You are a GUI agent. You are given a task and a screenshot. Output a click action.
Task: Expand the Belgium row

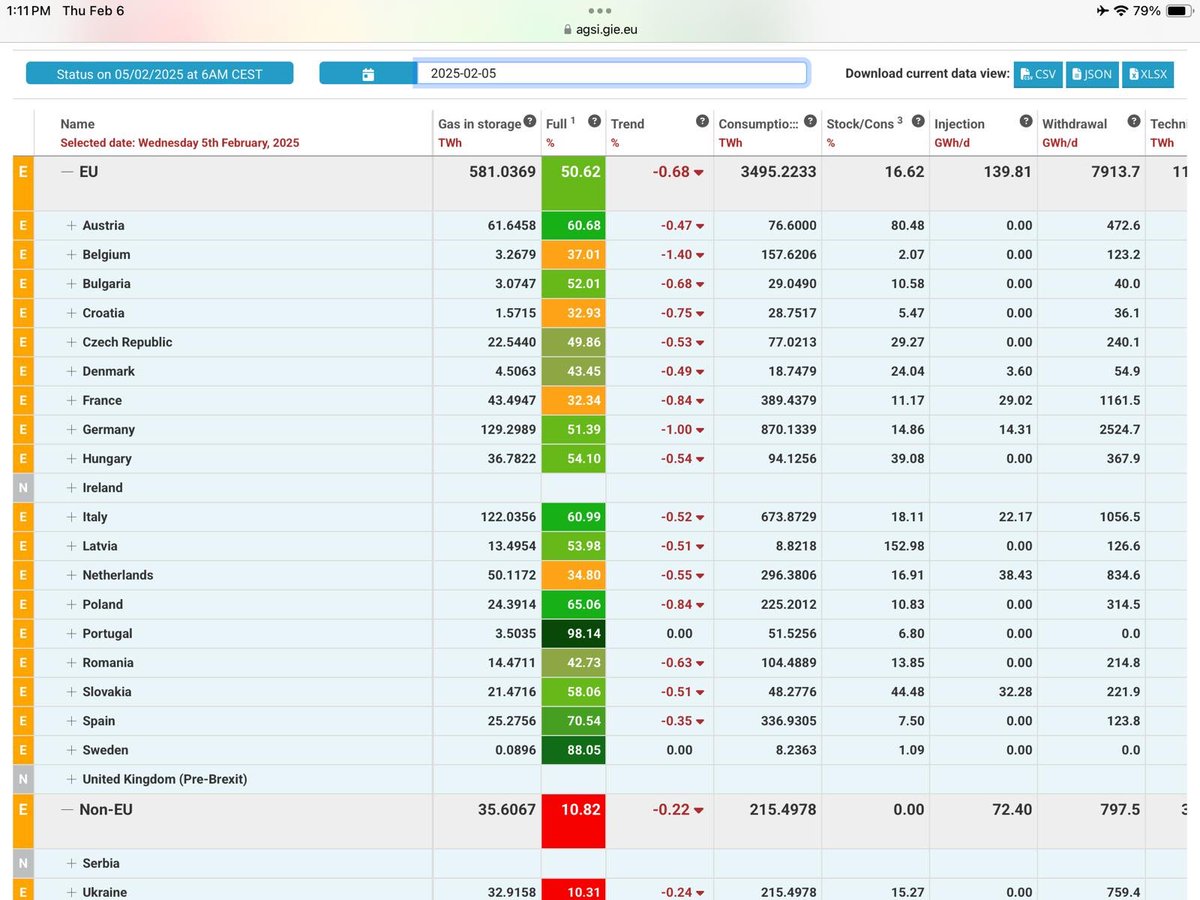click(x=72, y=255)
